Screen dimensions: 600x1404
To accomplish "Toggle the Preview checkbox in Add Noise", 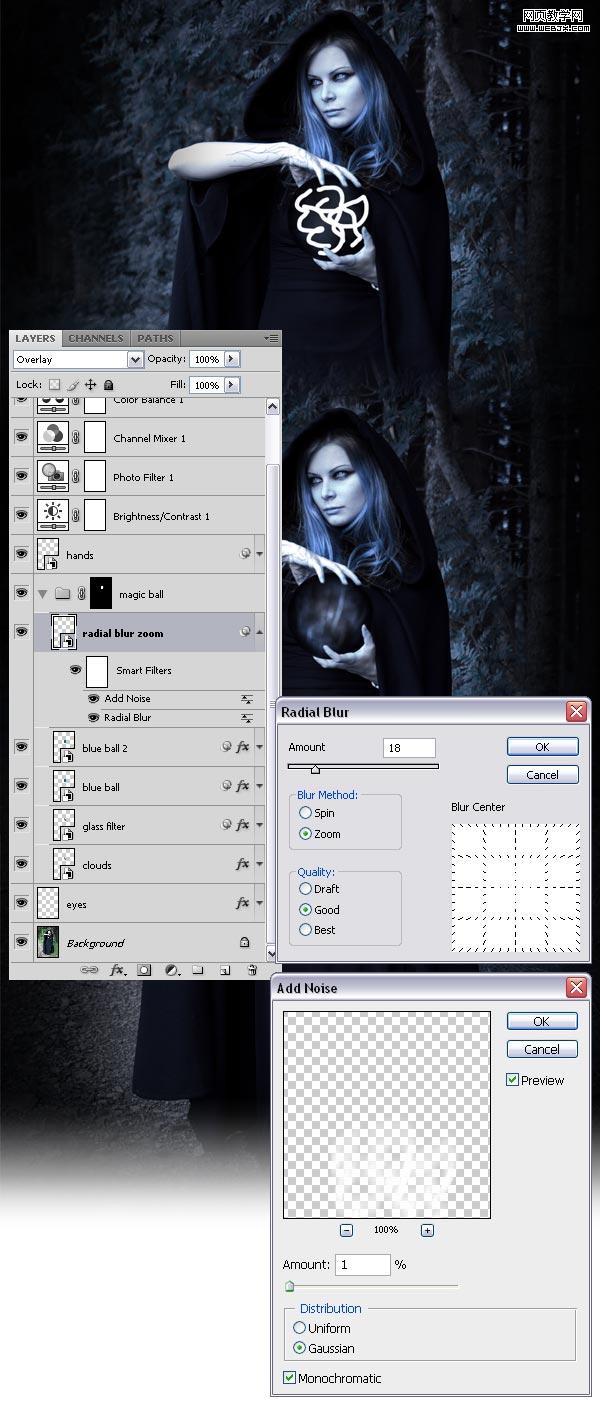I will [x=513, y=1080].
